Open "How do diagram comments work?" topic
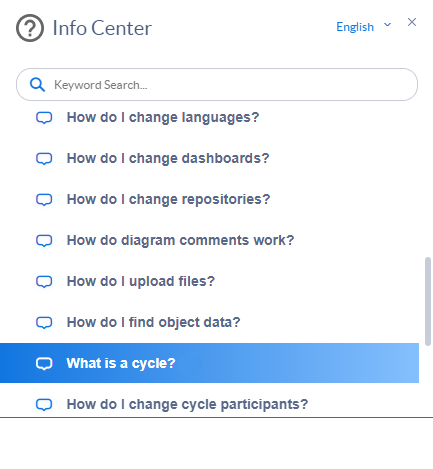 [180, 240]
